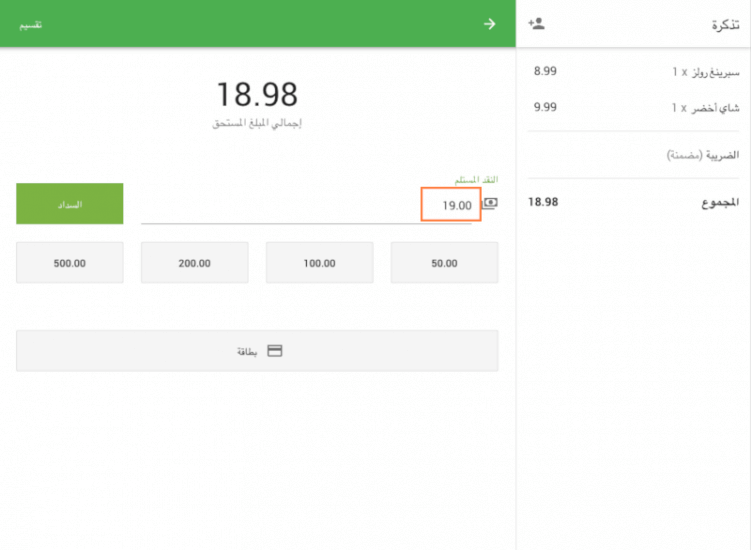Viewport: 751px width, 550px height.
Task: Tap the 200.00 quick cash amount
Action: (x=194, y=263)
